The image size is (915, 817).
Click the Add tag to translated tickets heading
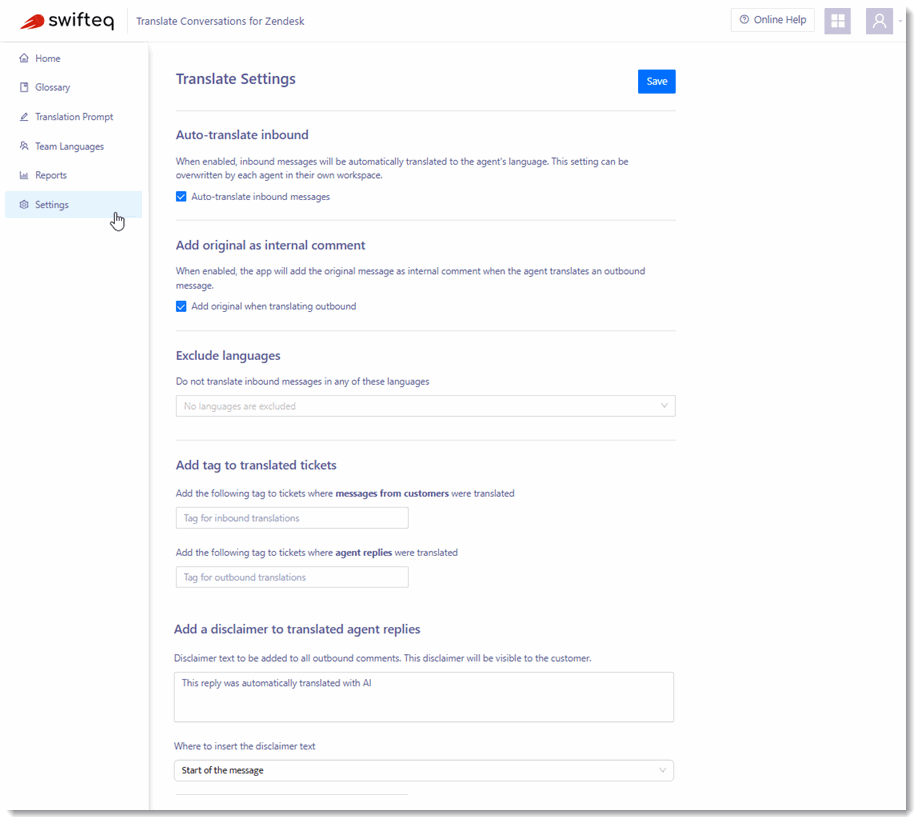256,465
